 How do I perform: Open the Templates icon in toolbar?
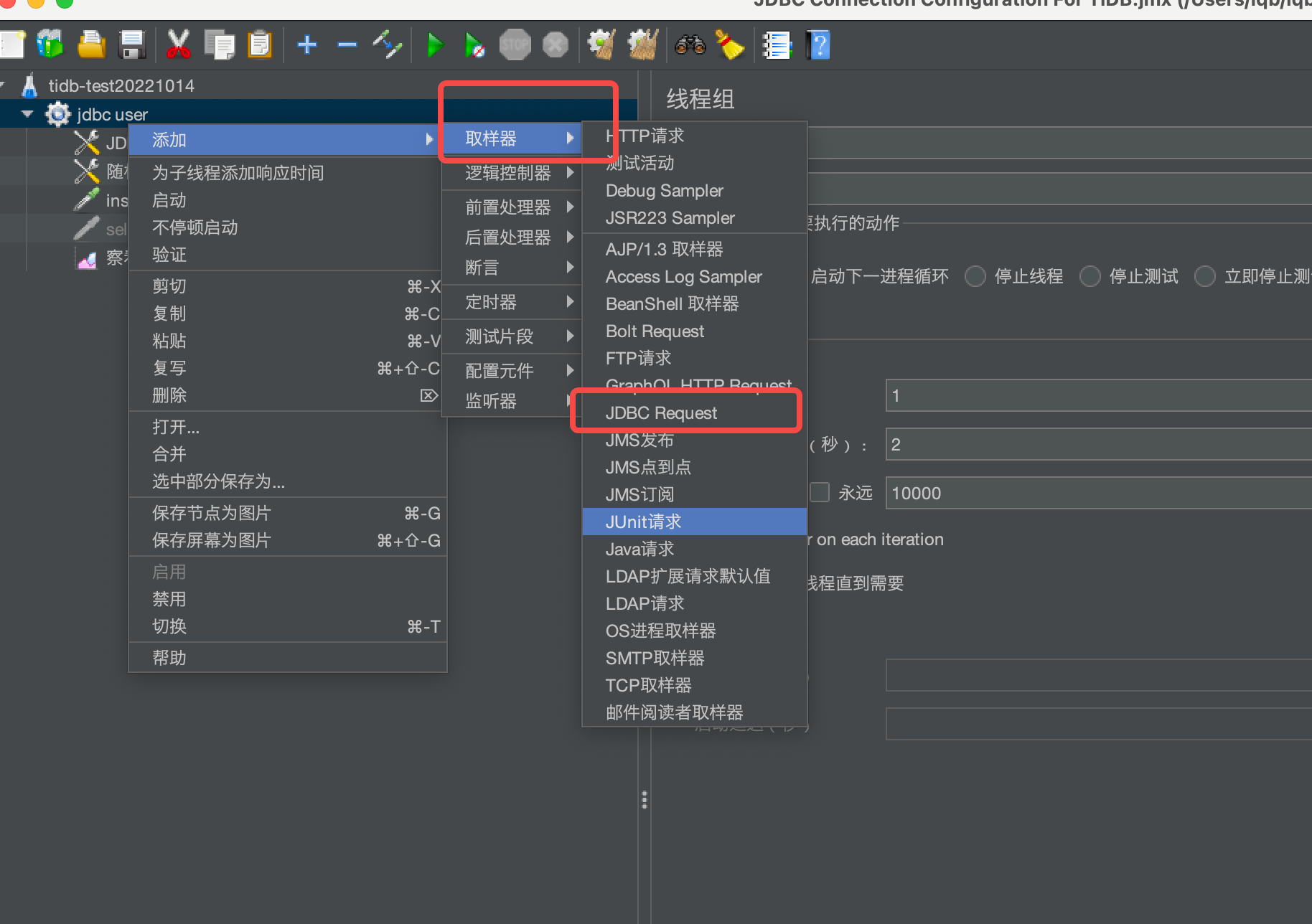50,45
